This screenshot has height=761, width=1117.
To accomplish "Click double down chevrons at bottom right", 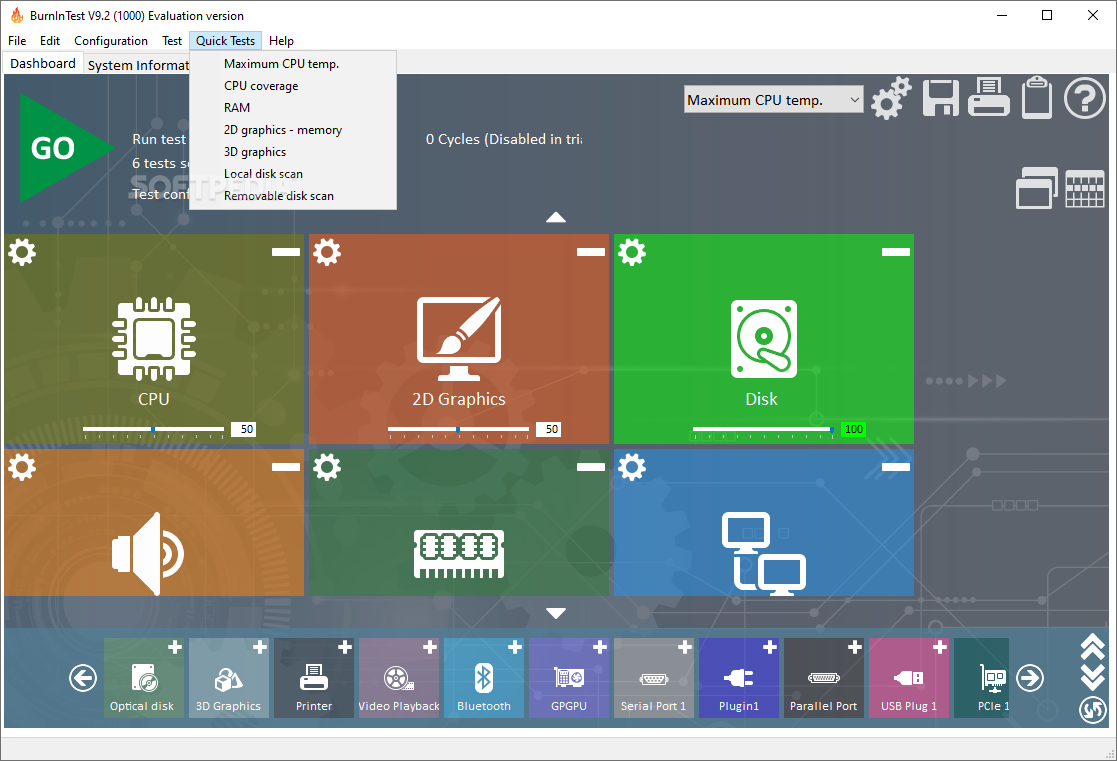I will pyautogui.click(x=1092, y=678).
